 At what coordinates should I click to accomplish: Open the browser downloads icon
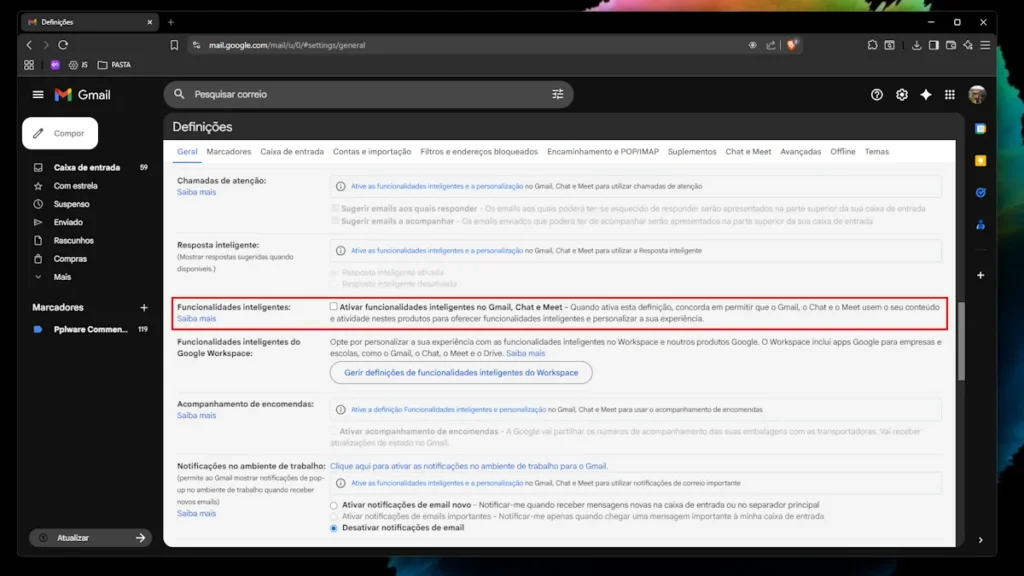point(916,45)
